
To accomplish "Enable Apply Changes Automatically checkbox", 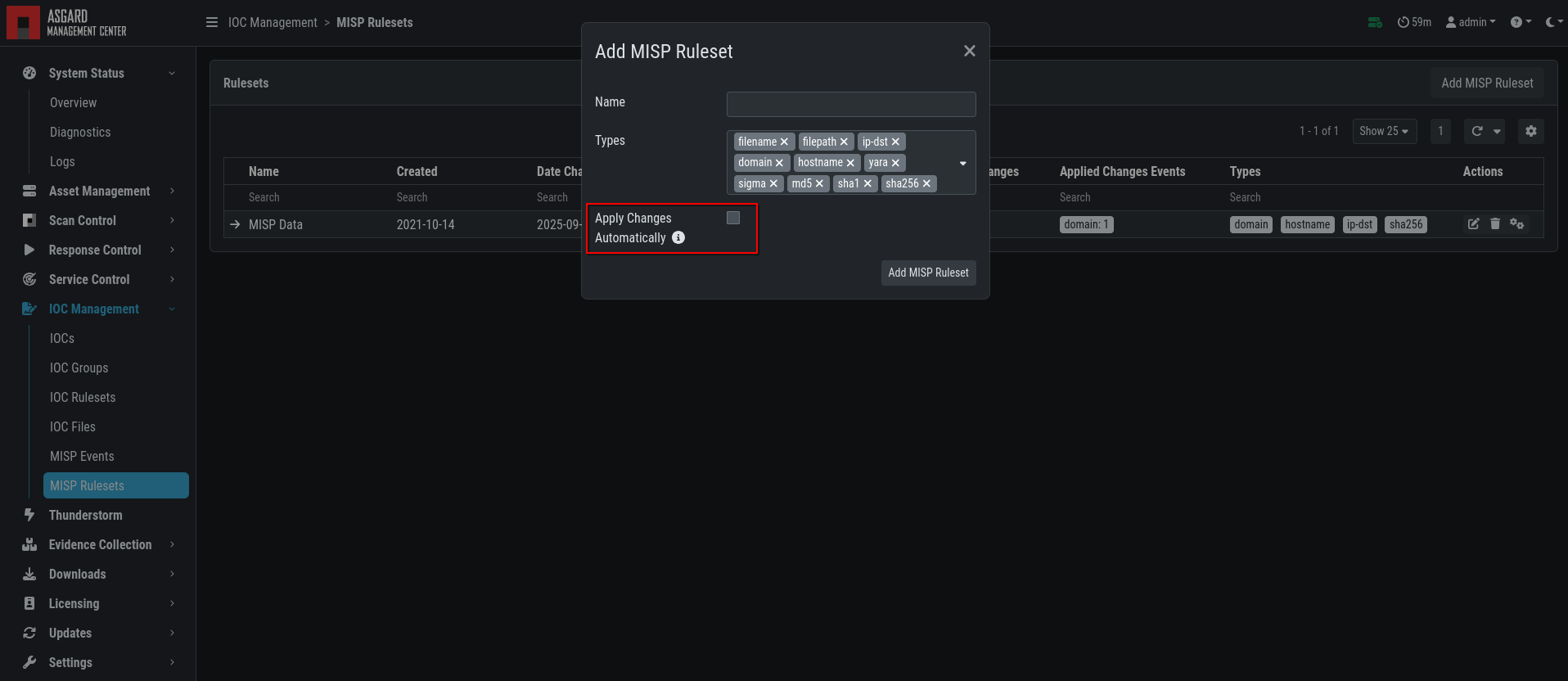I will click(x=733, y=218).
